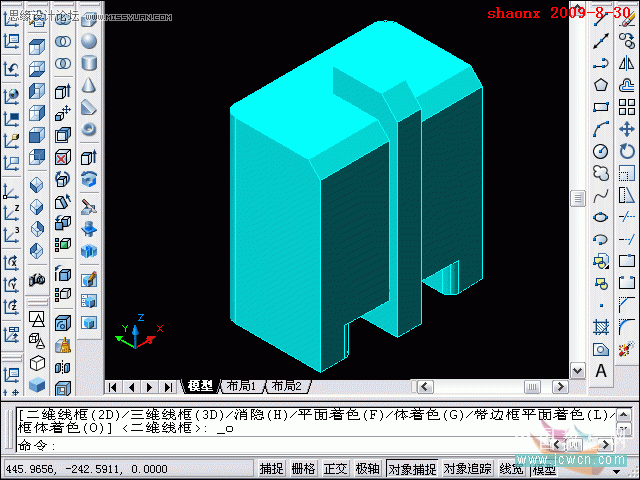Select the Move modify tool

627,129
